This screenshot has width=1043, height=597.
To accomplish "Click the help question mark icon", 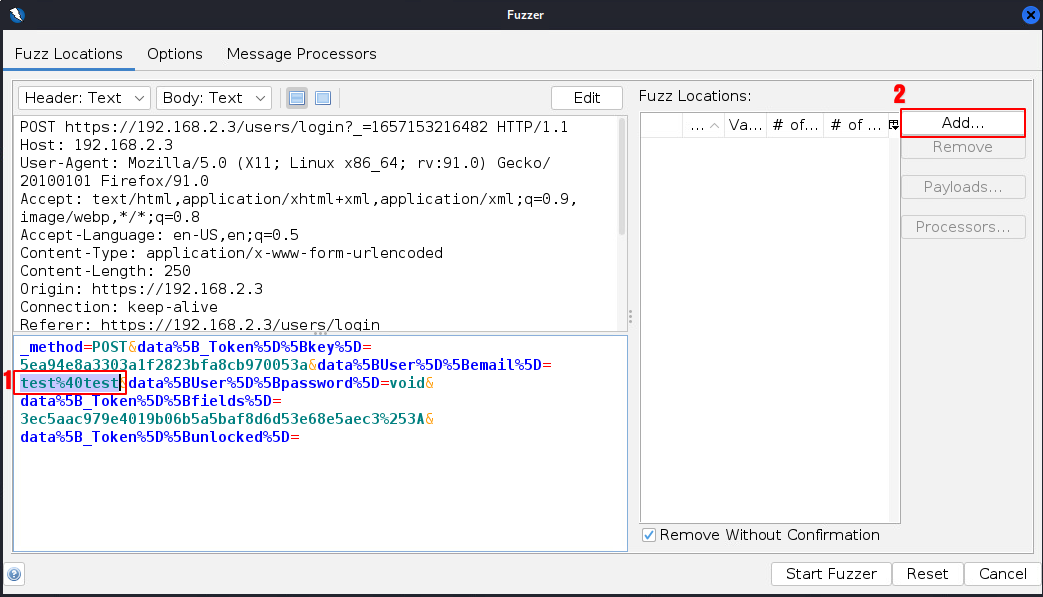I will point(14,574).
